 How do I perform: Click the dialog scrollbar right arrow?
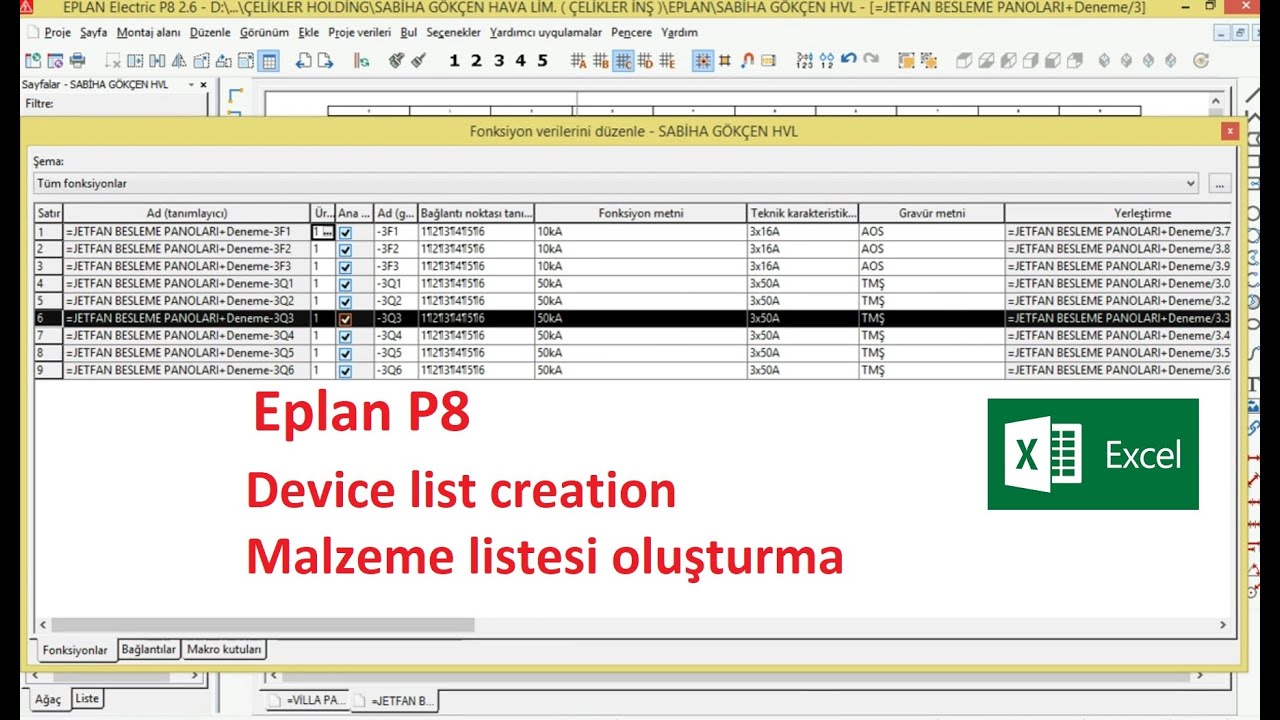[x=1222, y=625]
